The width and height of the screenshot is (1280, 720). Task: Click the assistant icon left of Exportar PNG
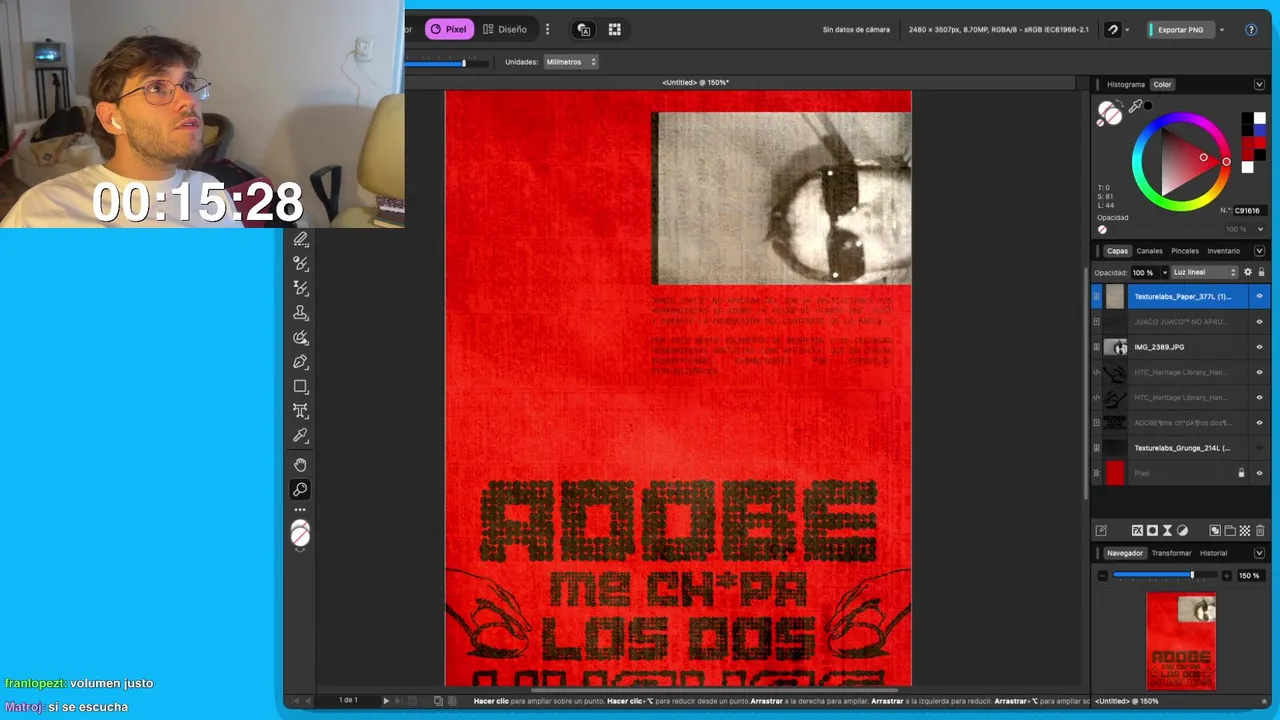1112,30
